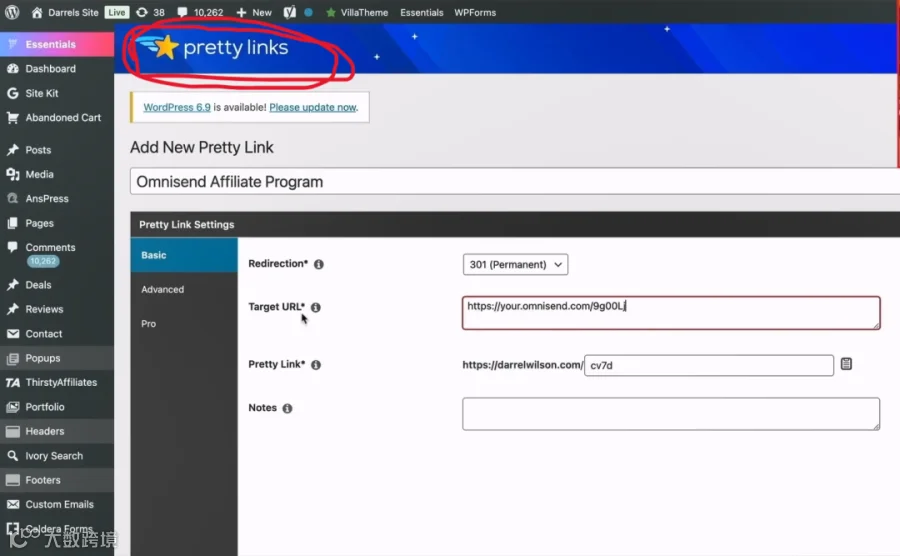Image resolution: width=900 pixels, height=556 pixels.
Task: Click the 'Pretty Link Settings' panel header
Action: (x=515, y=224)
